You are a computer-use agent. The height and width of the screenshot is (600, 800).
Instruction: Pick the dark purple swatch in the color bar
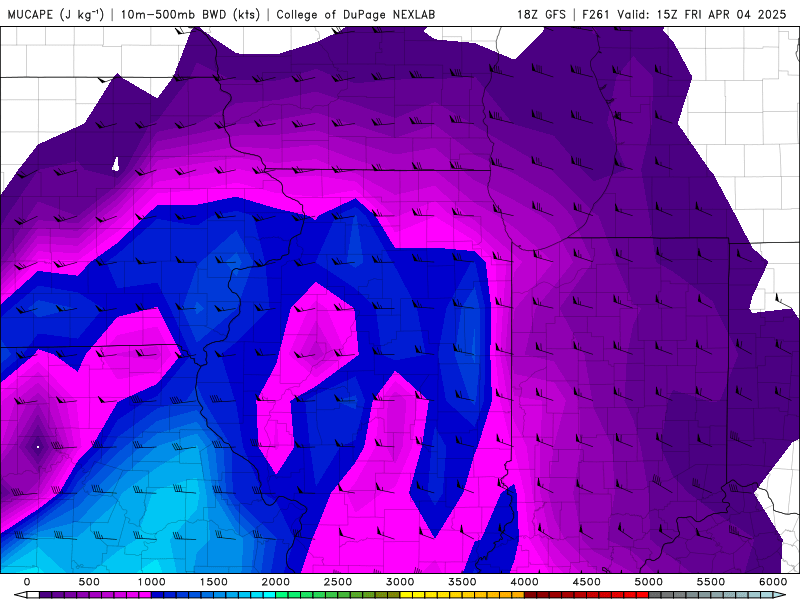tap(45, 595)
